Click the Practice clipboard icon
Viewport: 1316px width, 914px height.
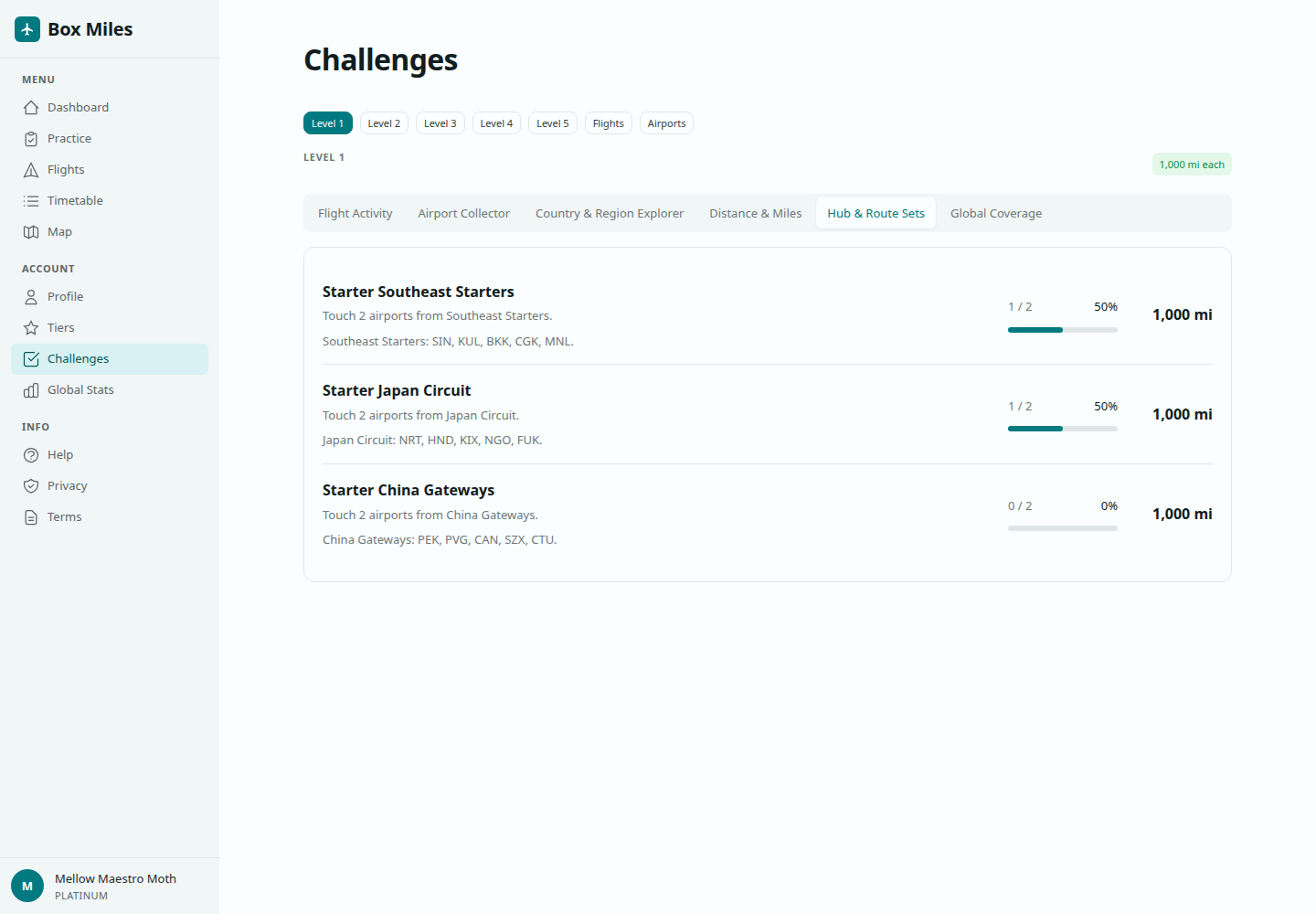coord(31,139)
